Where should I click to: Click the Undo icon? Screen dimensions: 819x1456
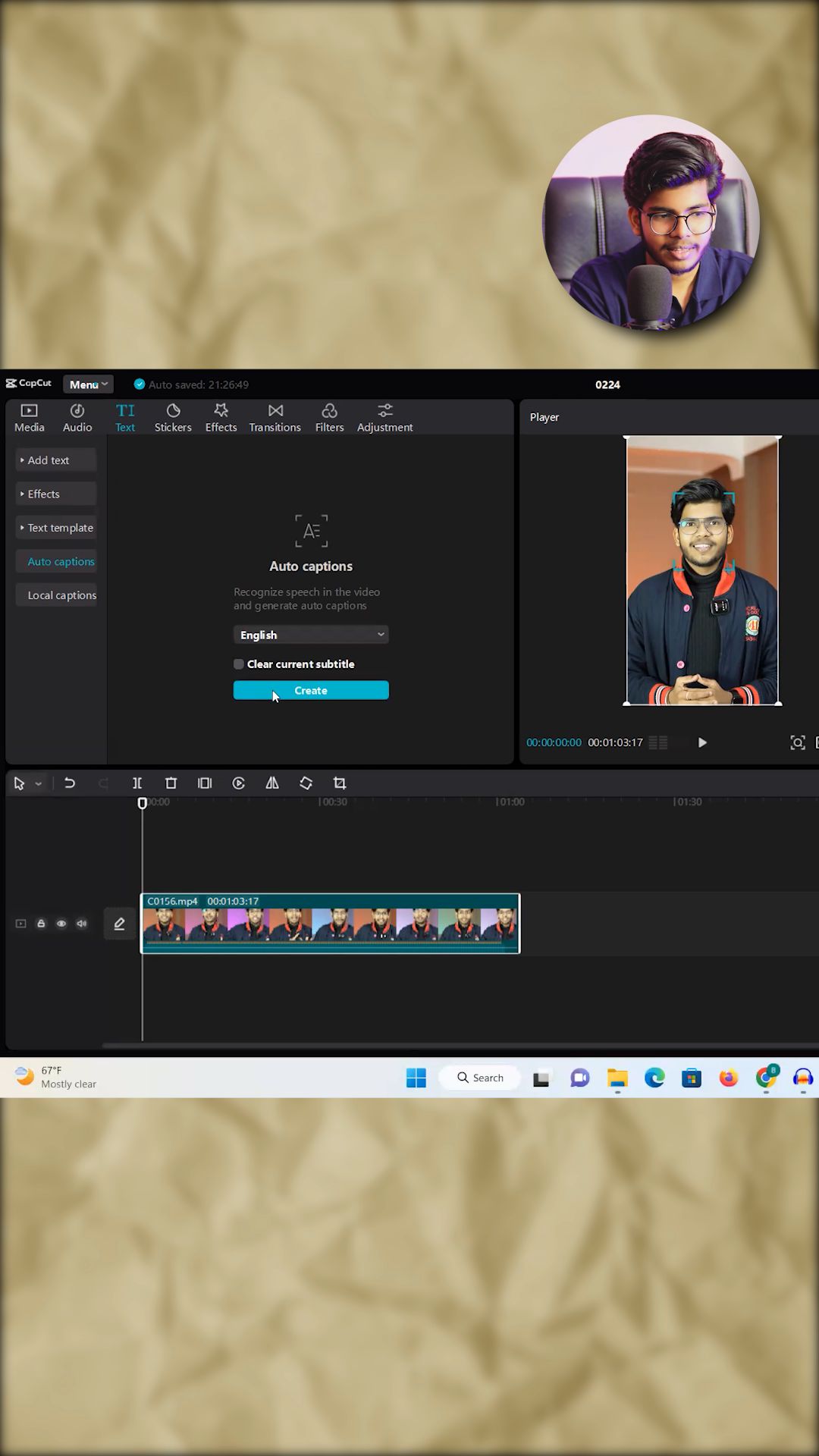pyautogui.click(x=70, y=783)
